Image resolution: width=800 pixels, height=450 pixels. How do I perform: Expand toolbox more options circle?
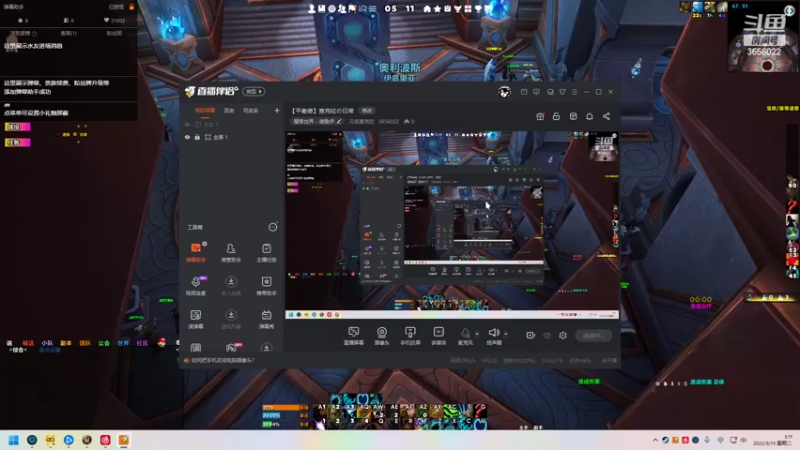click(x=273, y=227)
